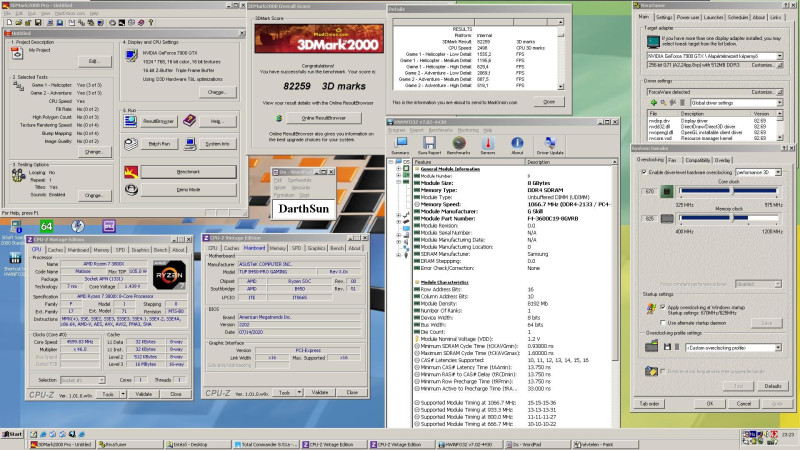
Task: Open Global driver settings dropdown
Action: tap(780, 103)
